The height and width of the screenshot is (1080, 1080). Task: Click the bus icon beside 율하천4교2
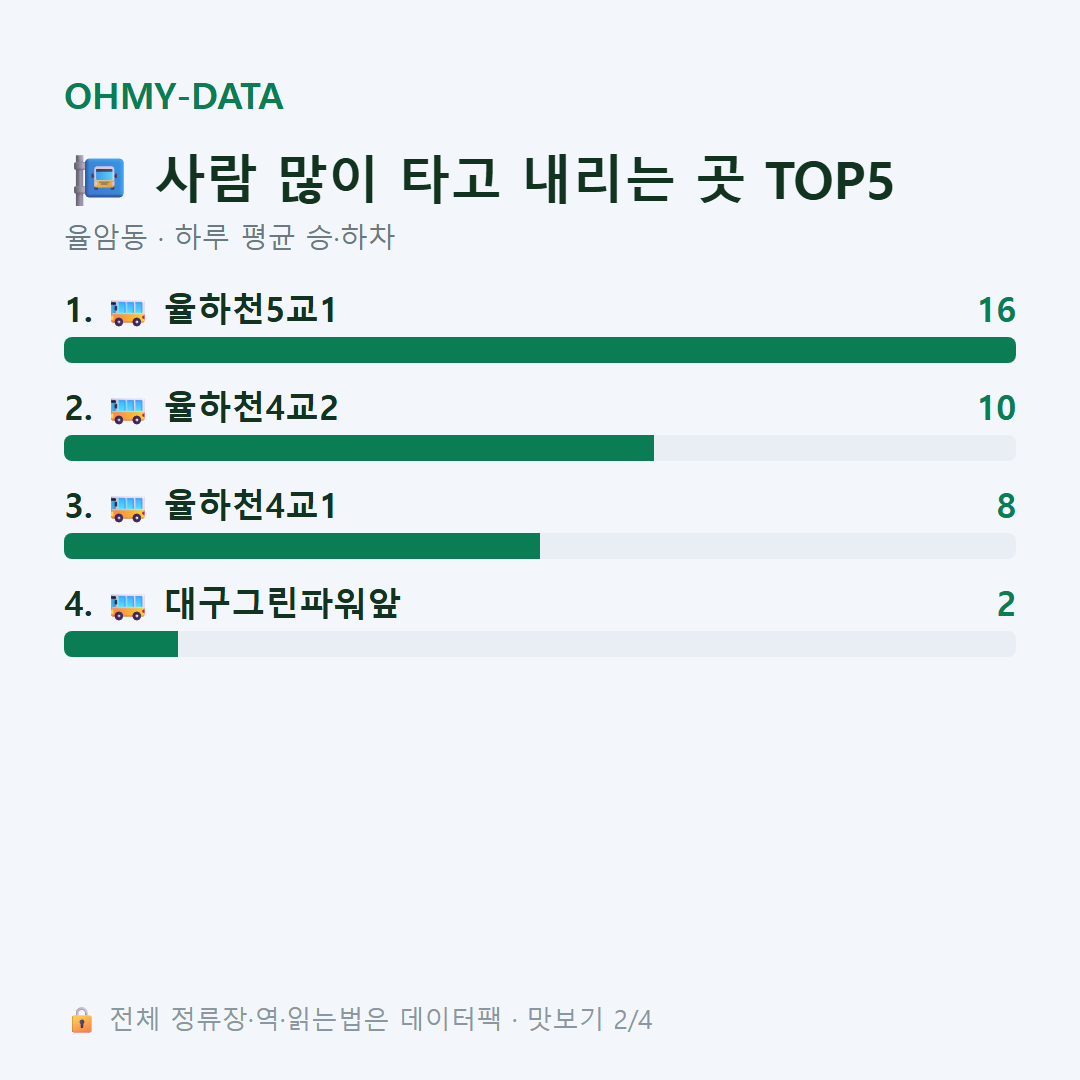coord(127,409)
